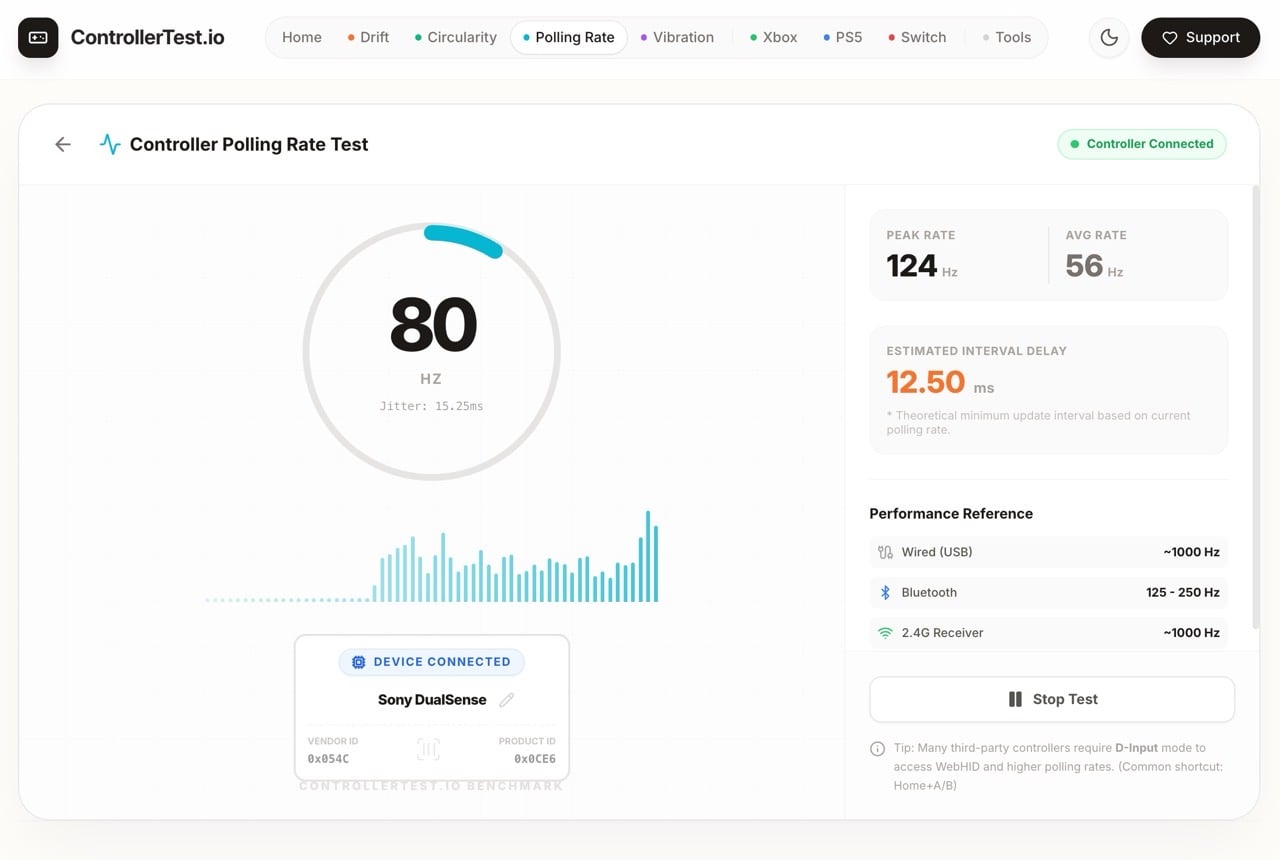The image size is (1280, 860).
Task: Toggle dark mode with the moon button
Action: click(x=1108, y=37)
